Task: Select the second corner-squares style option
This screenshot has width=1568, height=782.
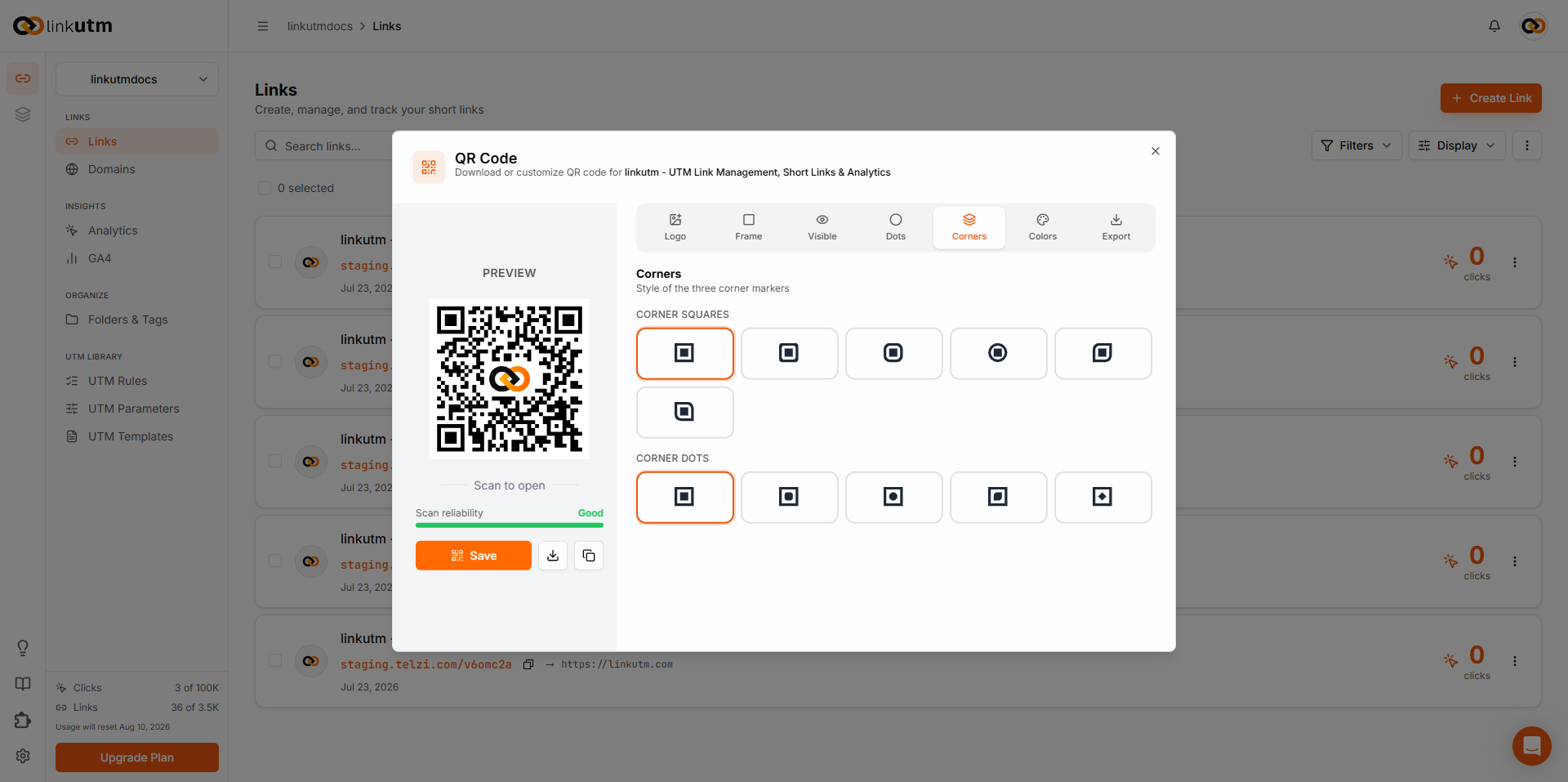Action: (789, 353)
